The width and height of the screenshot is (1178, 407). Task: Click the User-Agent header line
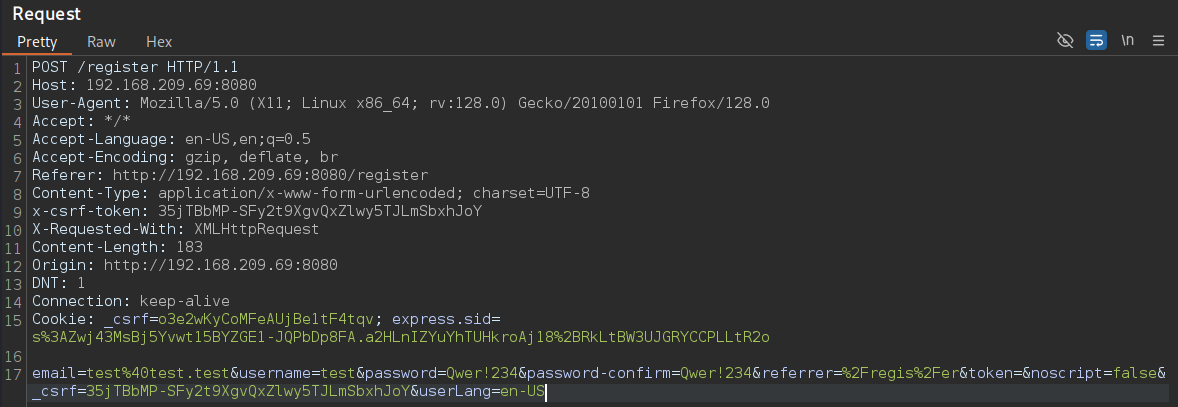(400, 103)
